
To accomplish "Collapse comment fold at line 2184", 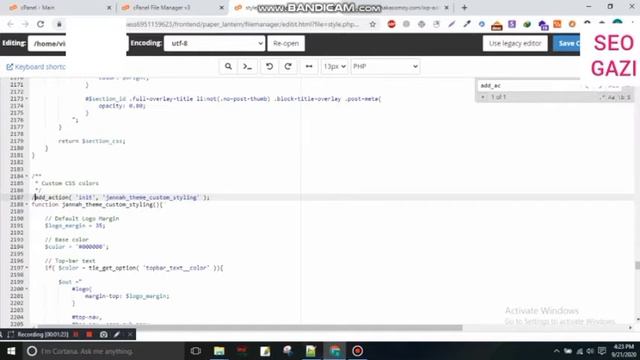I will click(27, 176).
